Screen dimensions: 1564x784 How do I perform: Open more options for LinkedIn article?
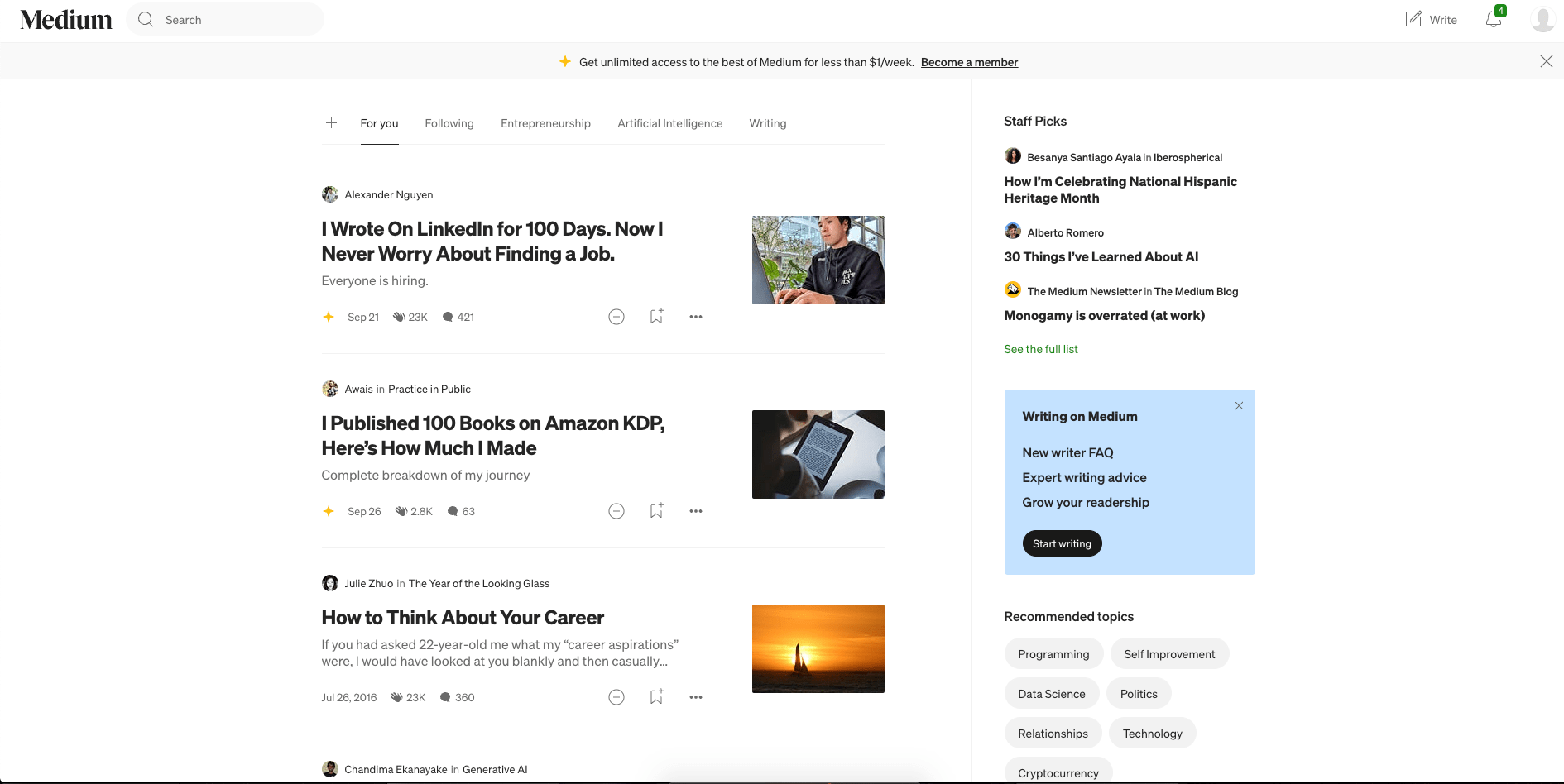click(x=696, y=317)
